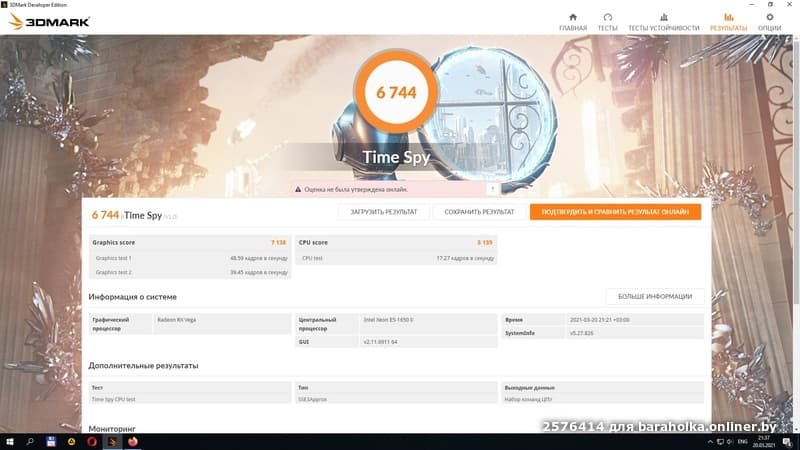This screenshot has height=450, width=800.
Task: Open the ОПЦИИ options tab
Action: [769, 22]
